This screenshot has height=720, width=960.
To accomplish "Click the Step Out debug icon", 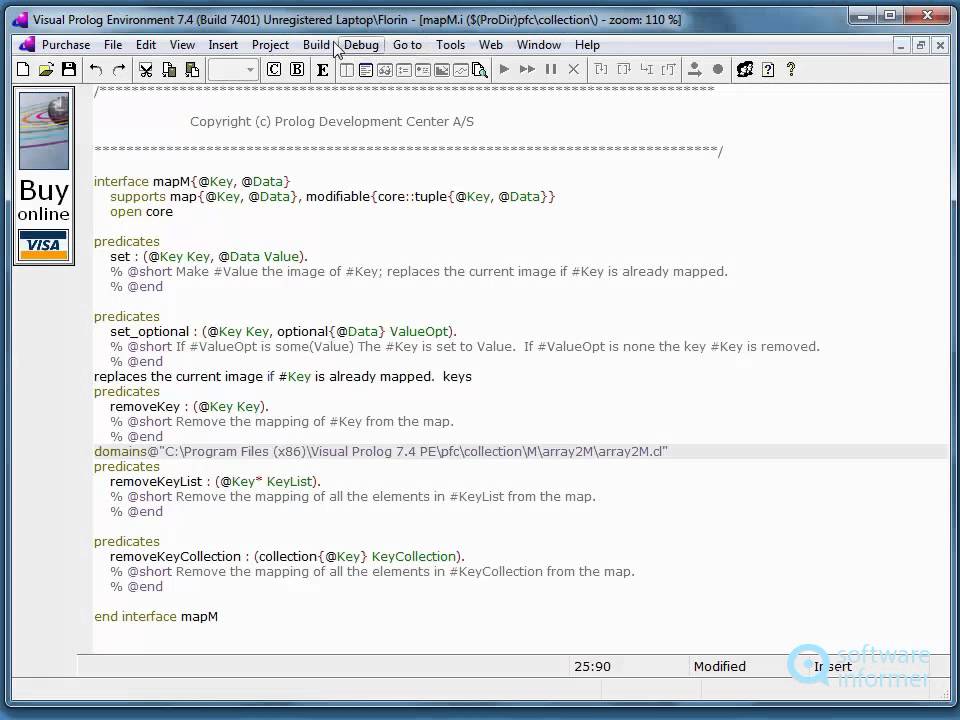I will 669,69.
